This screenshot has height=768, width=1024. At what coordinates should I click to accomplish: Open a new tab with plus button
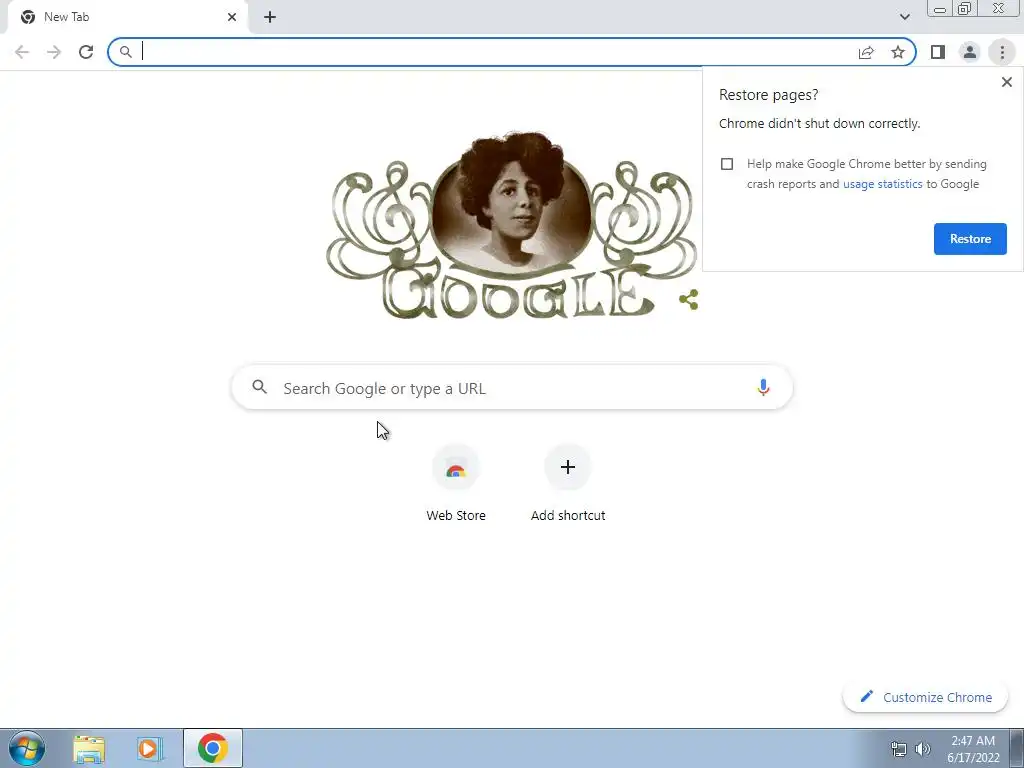click(270, 17)
